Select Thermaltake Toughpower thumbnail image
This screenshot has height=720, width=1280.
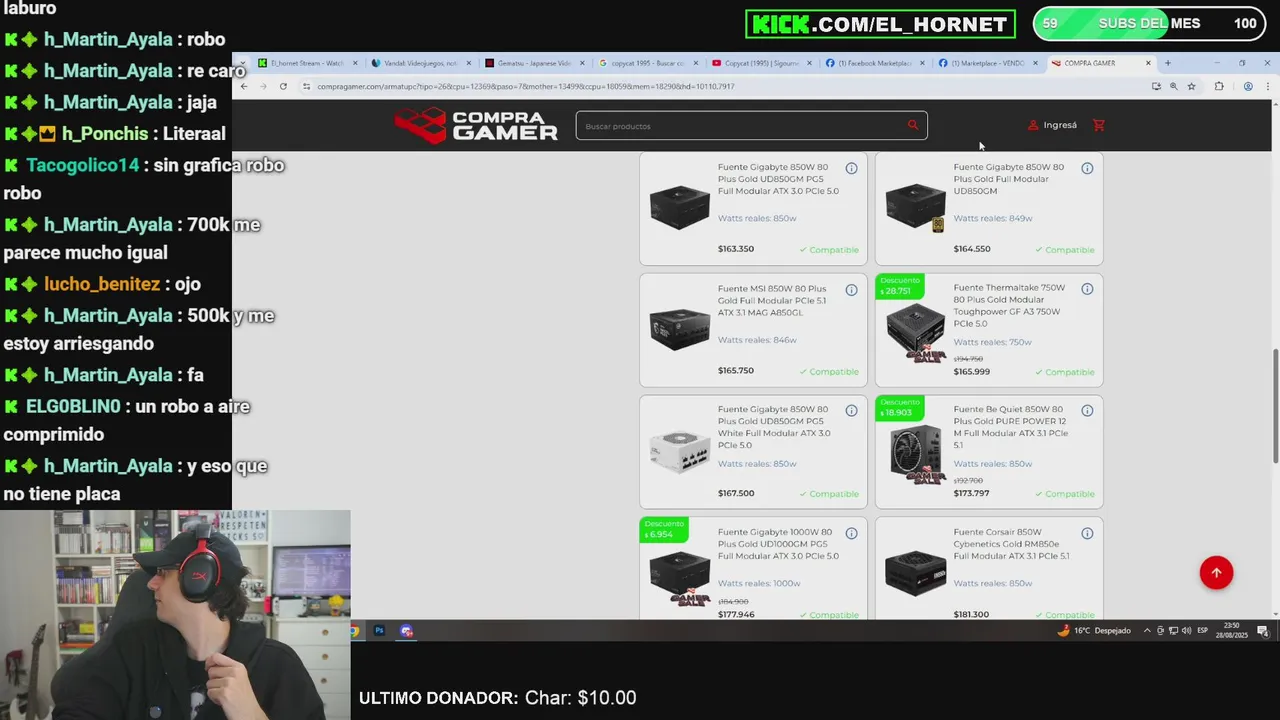[916, 331]
